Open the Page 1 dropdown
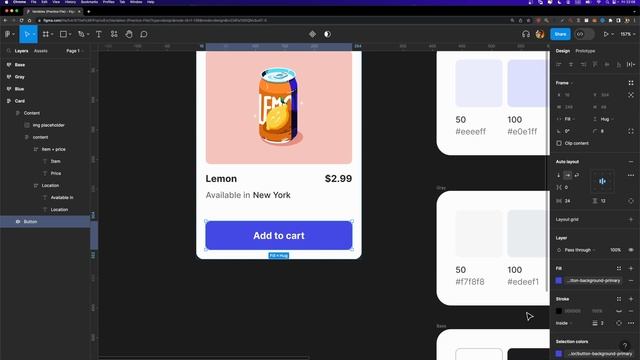The image size is (640, 360). point(75,51)
